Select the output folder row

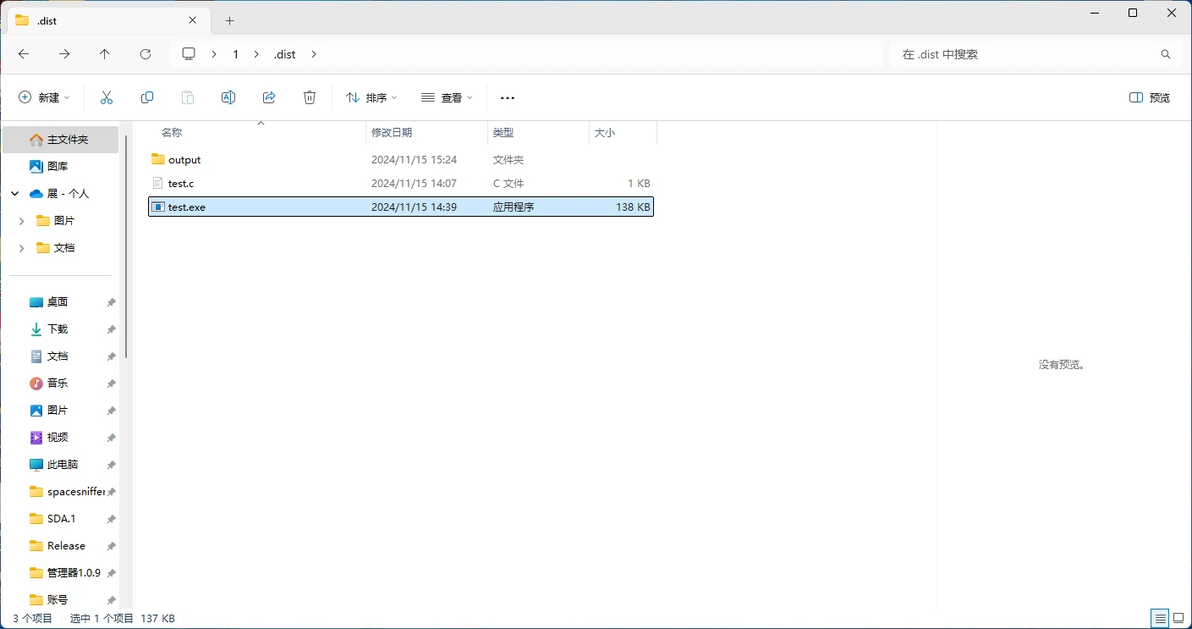(x=401, y=160)
